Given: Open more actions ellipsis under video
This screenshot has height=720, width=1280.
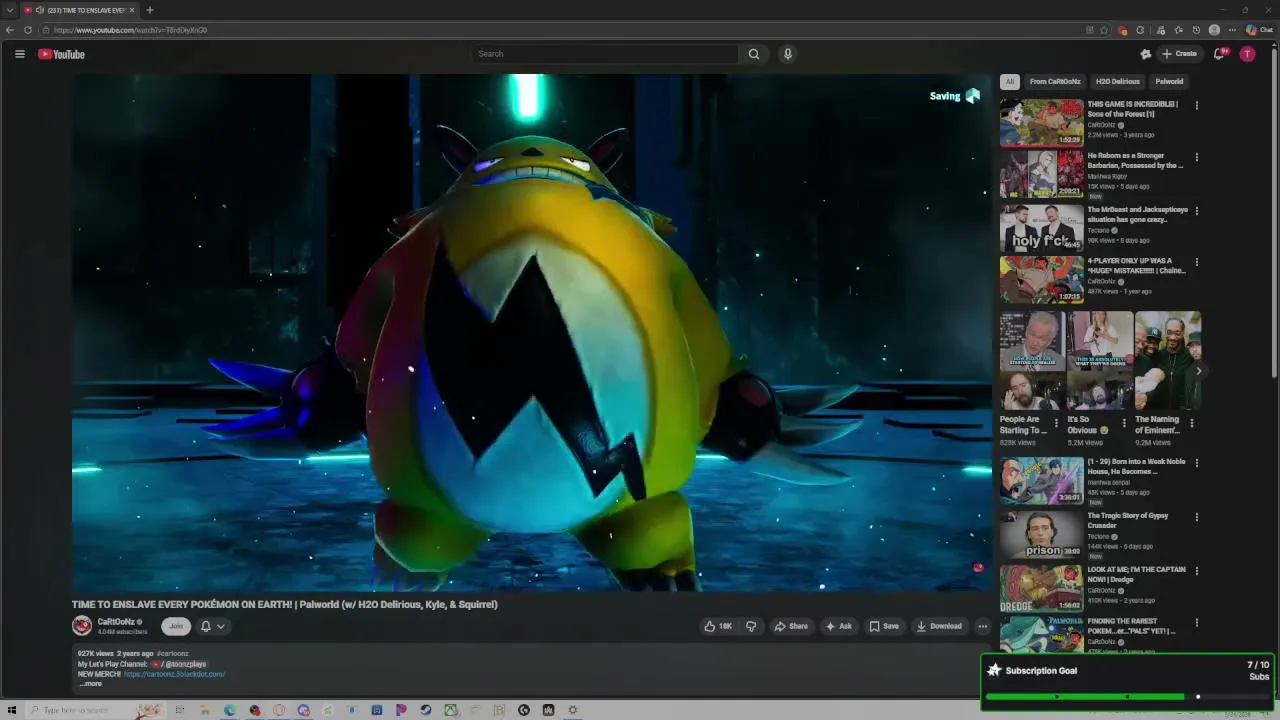Looking at the screenshot, I should (x=983, y=626).
